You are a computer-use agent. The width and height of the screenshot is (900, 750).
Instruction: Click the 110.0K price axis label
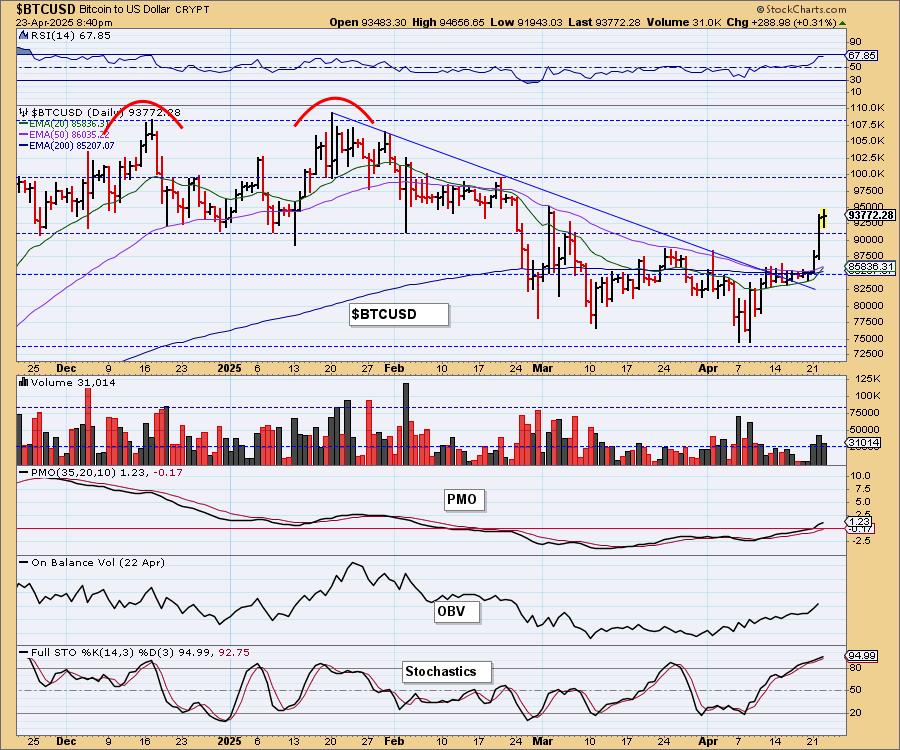tap(868, 108)
